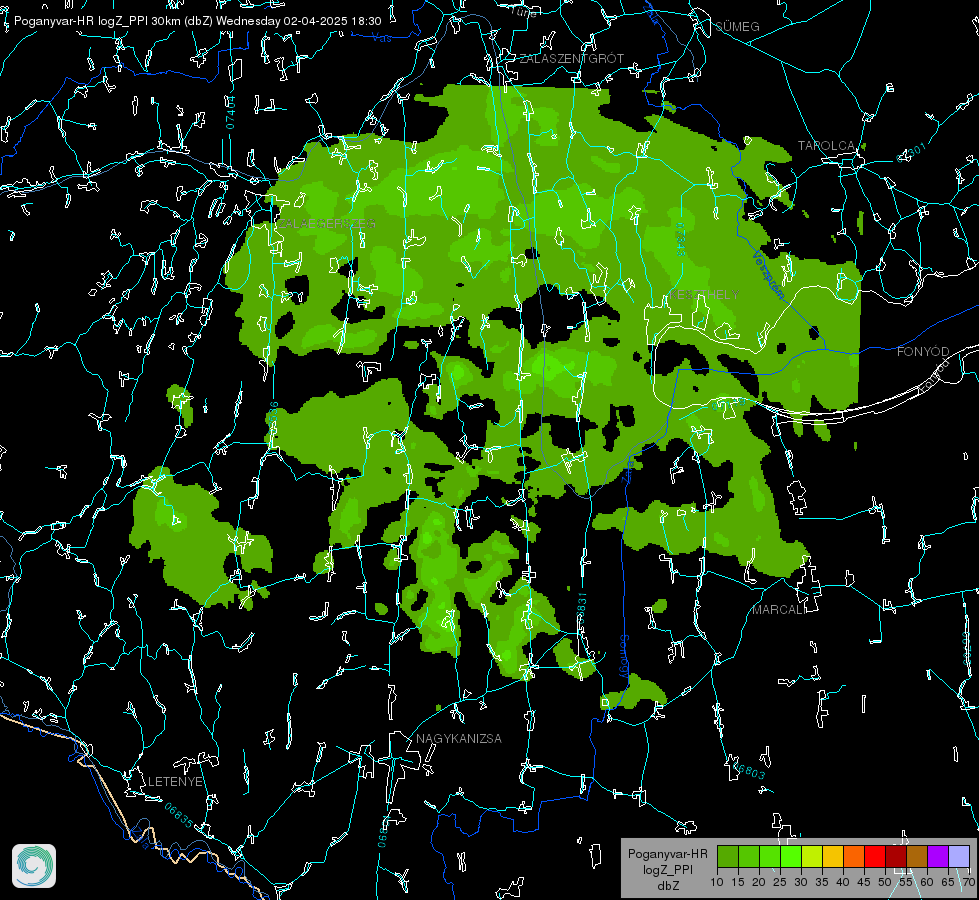Select the 55-60 dBZ brown swatch

click(x=917, y=856)
